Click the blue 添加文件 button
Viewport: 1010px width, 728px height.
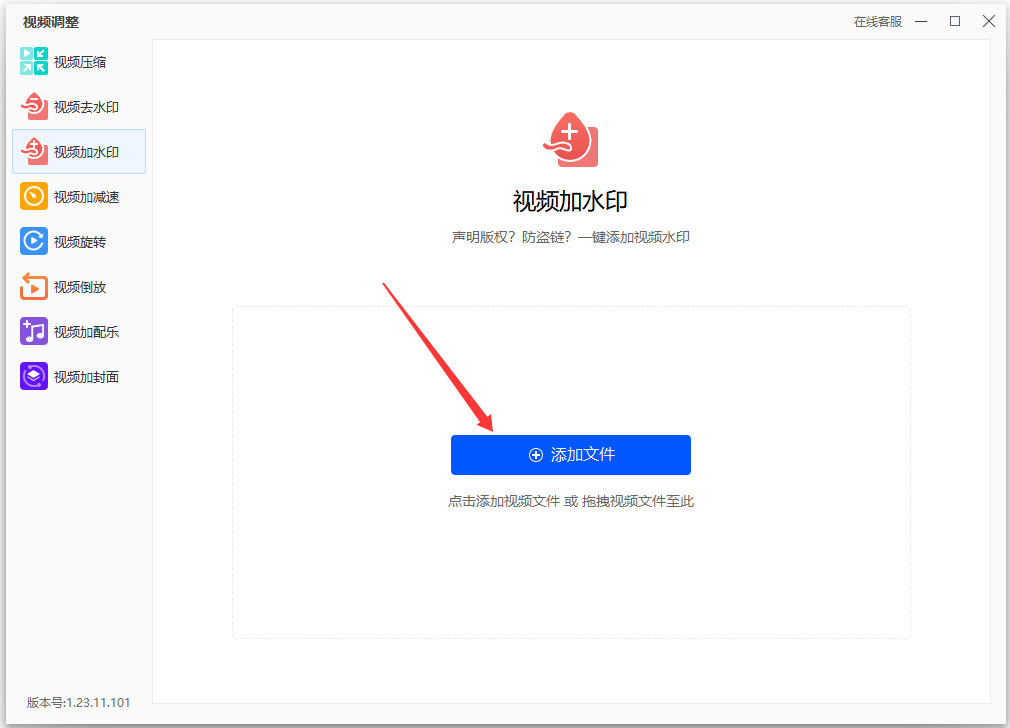click(x=571, y=455)
